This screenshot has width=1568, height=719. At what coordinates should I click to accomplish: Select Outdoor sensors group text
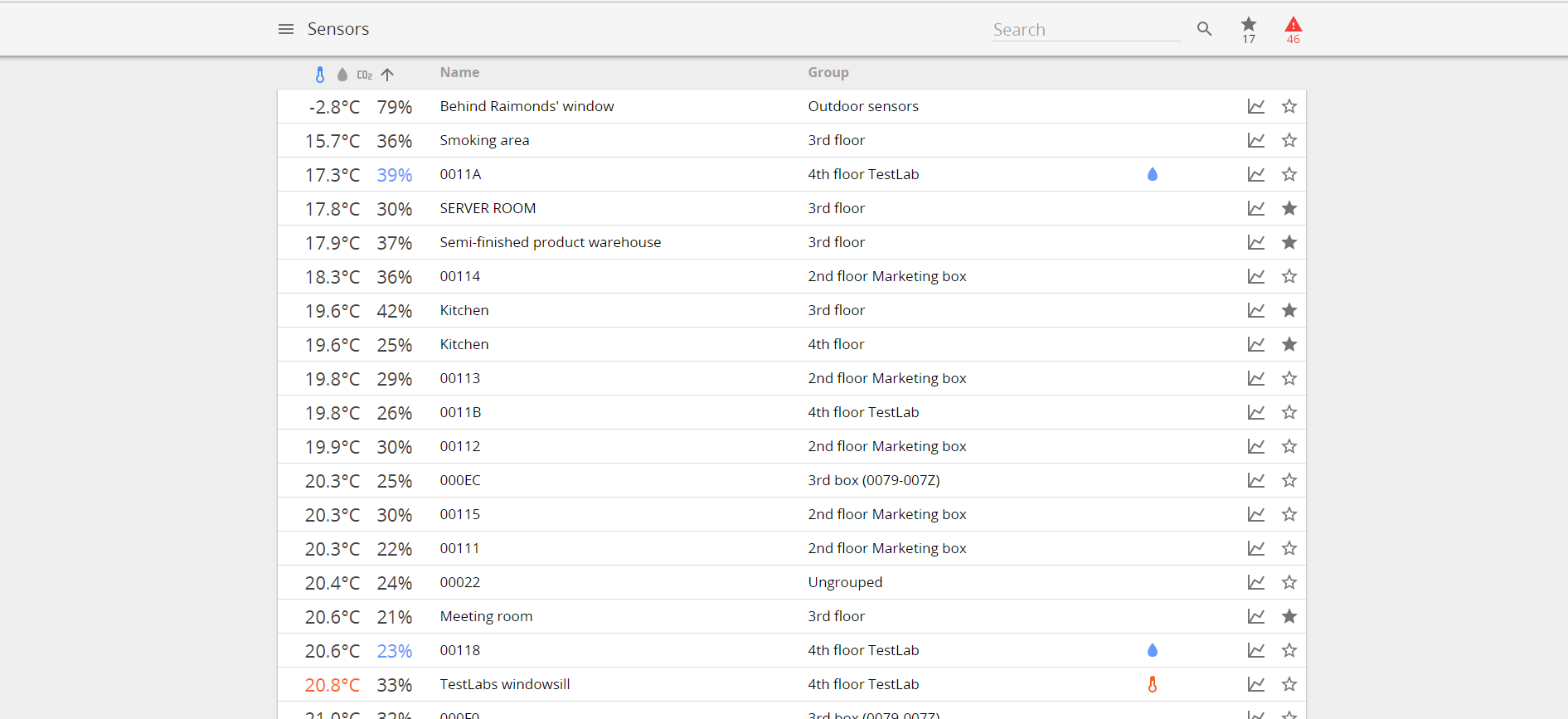point(863,106)
